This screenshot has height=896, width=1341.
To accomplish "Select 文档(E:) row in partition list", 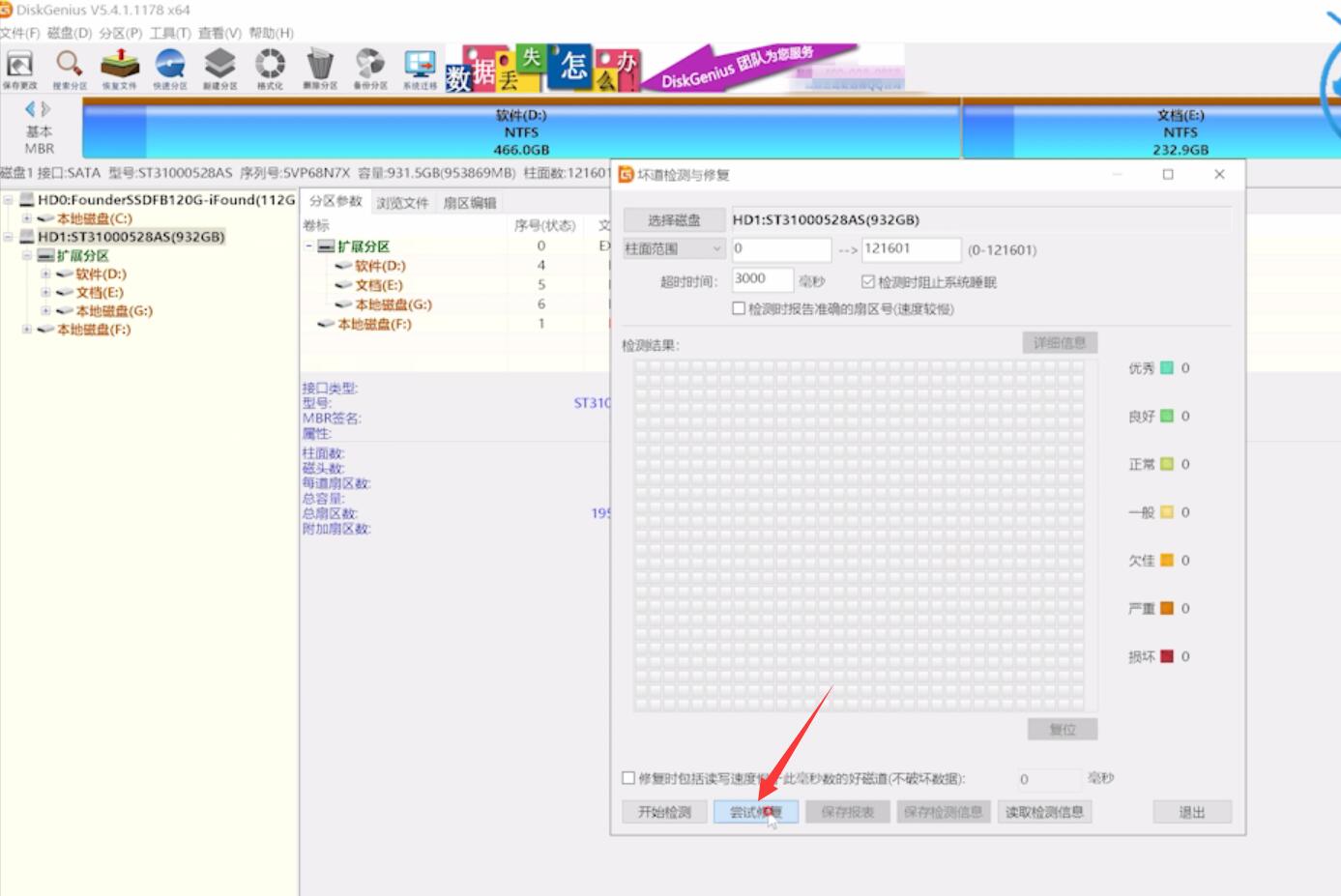I will [x=456, y=285].
